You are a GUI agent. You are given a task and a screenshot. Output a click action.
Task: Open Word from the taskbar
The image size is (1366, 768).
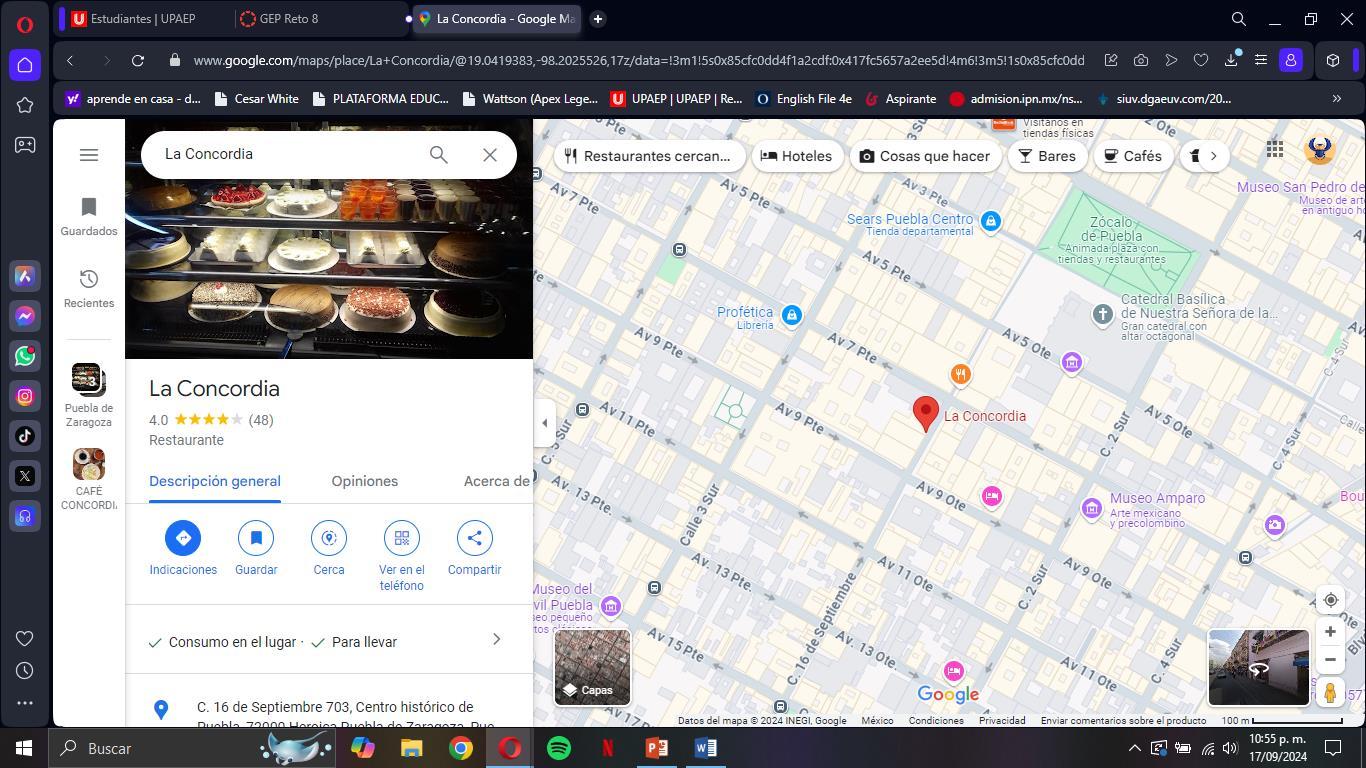tap(705, 748)
